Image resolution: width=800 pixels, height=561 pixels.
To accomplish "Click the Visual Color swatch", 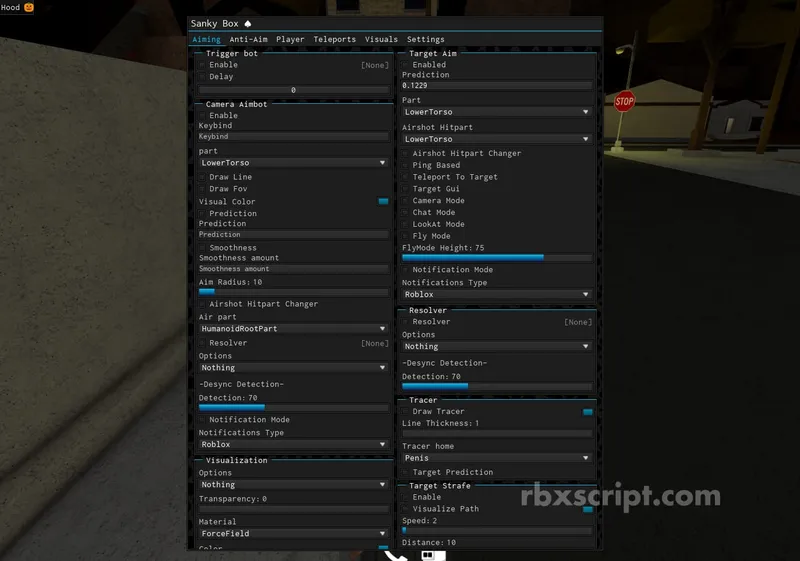I will (383, 201).
